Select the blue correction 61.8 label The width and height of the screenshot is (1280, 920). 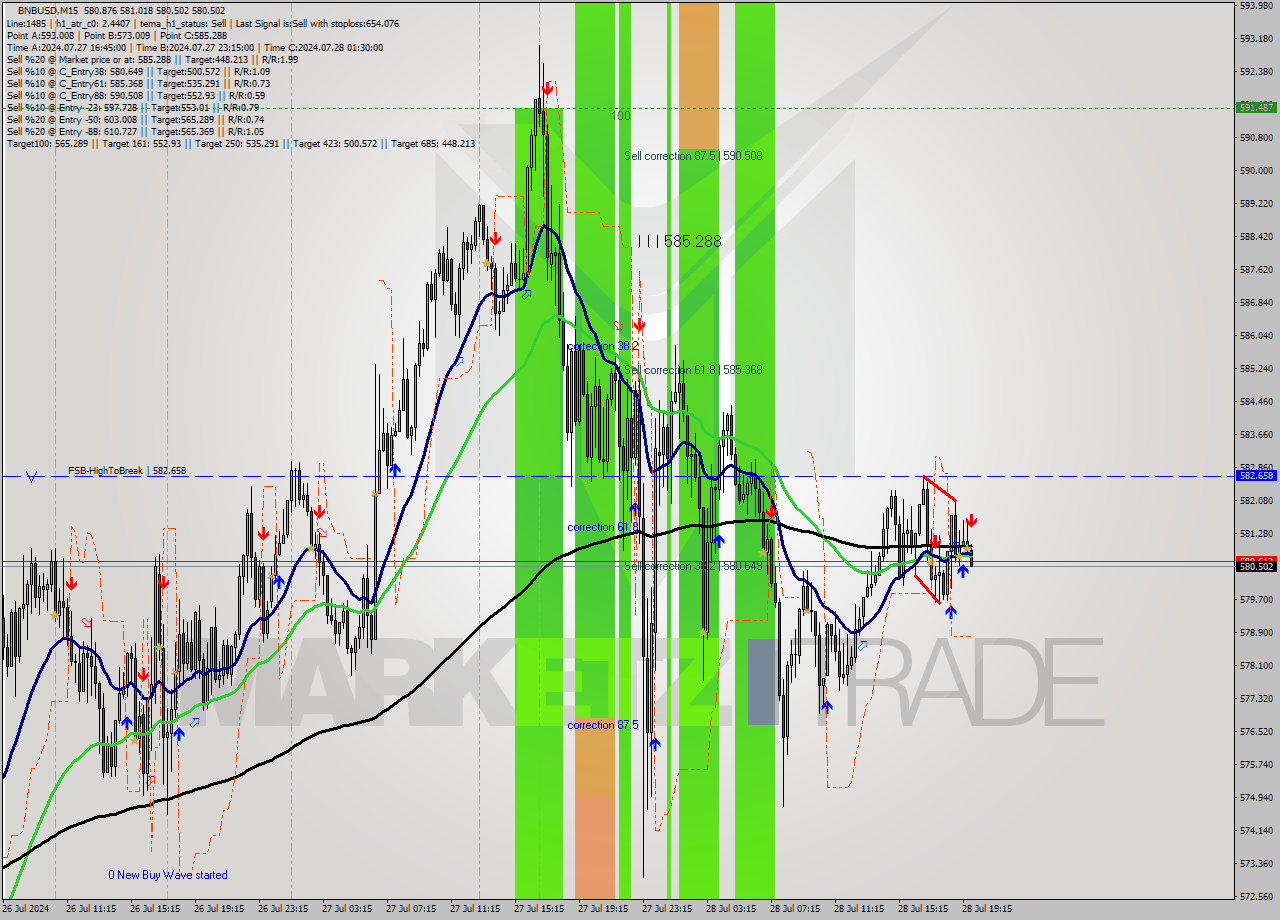point(603,527)
